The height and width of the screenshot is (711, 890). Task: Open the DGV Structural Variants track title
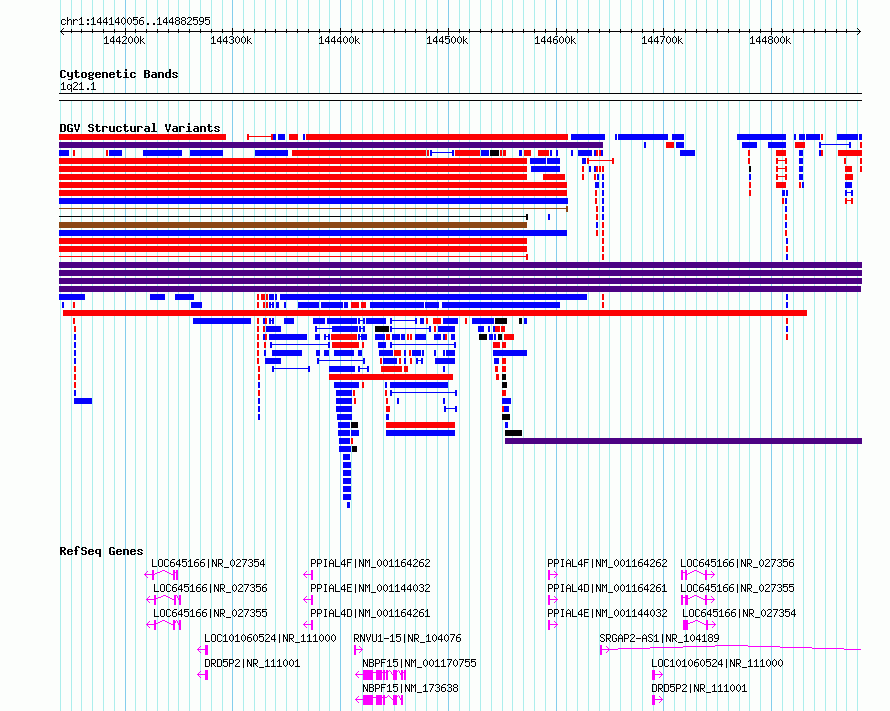point(140,128)
